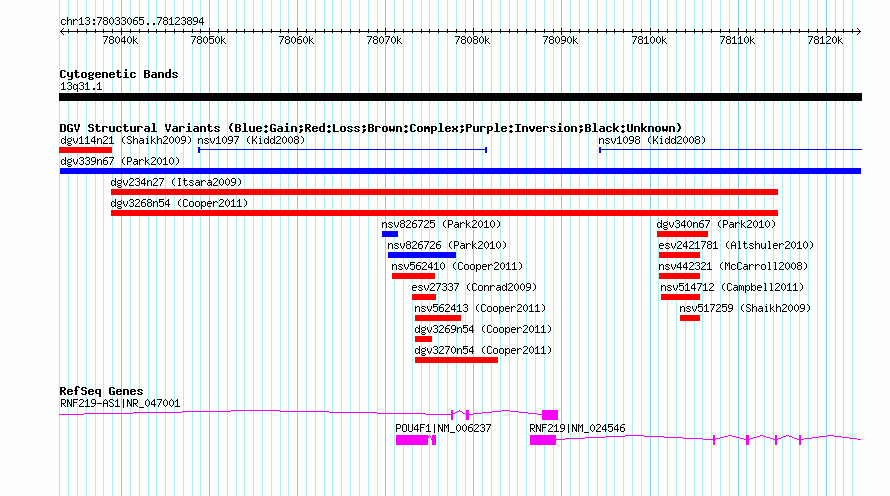
Task: Open dgv340n67 (Park2010) variant label
Action: click(716, 224)
